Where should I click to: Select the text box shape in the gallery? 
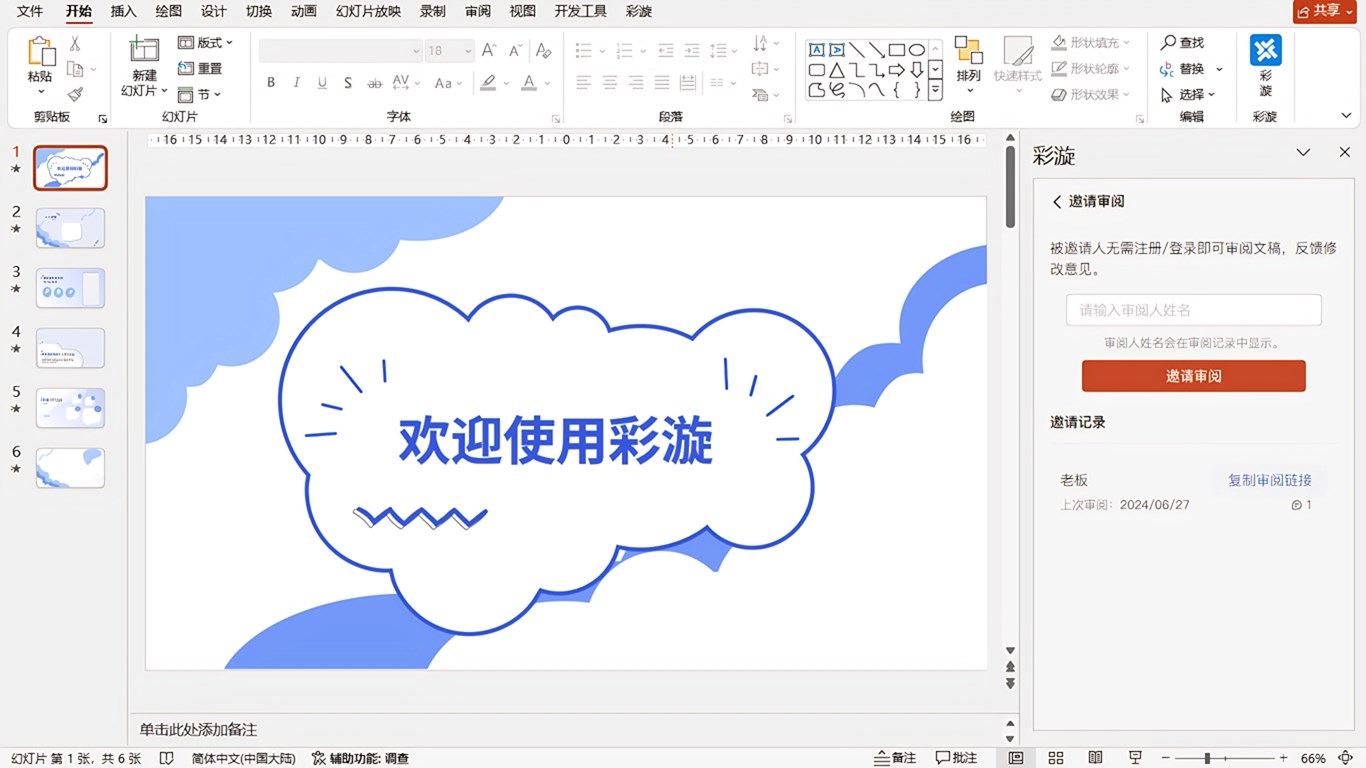pyautogui.click(x=816, y=50)
